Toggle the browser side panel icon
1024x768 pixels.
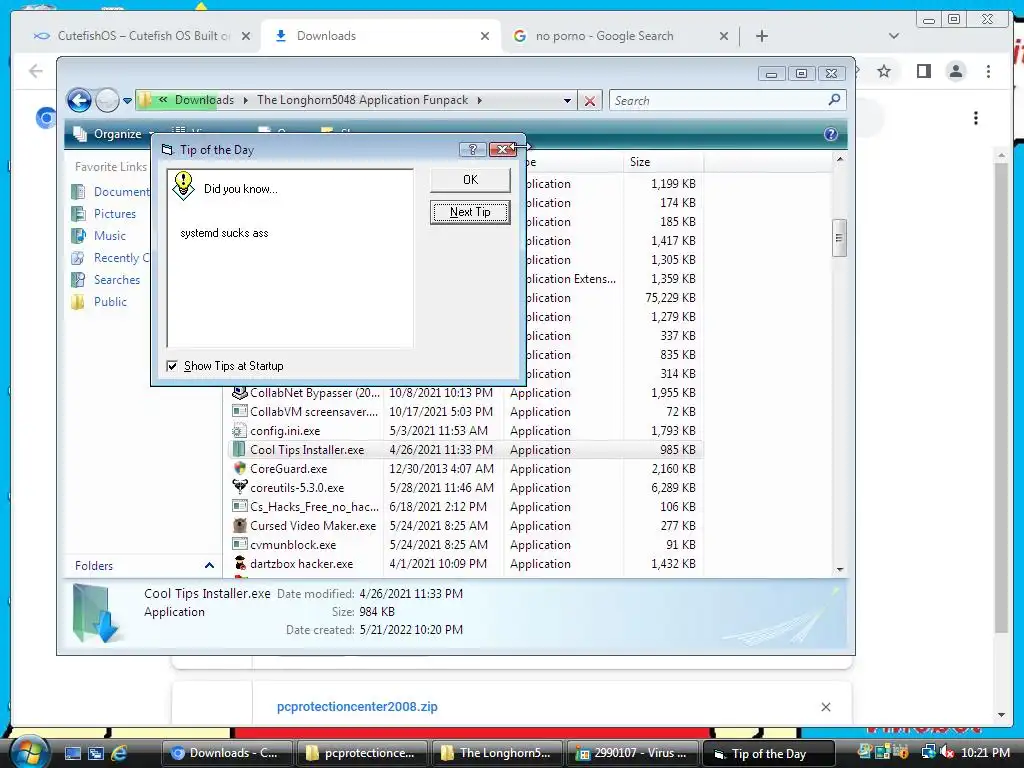pos(923,71)
